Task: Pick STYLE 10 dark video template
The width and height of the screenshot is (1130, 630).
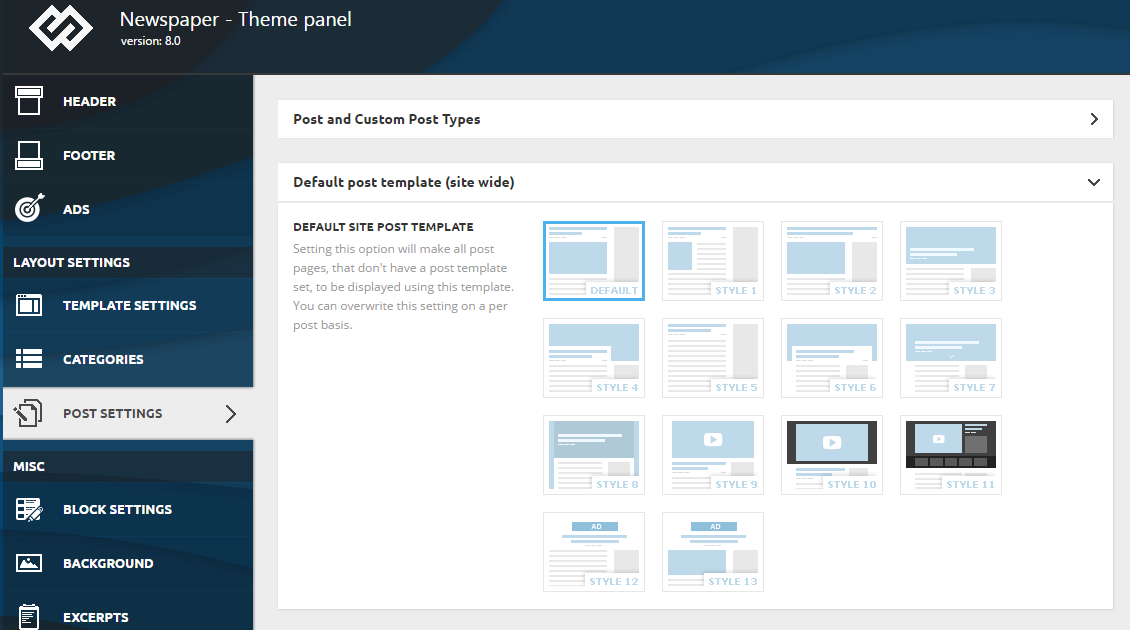Action: [x=832, y=455]
